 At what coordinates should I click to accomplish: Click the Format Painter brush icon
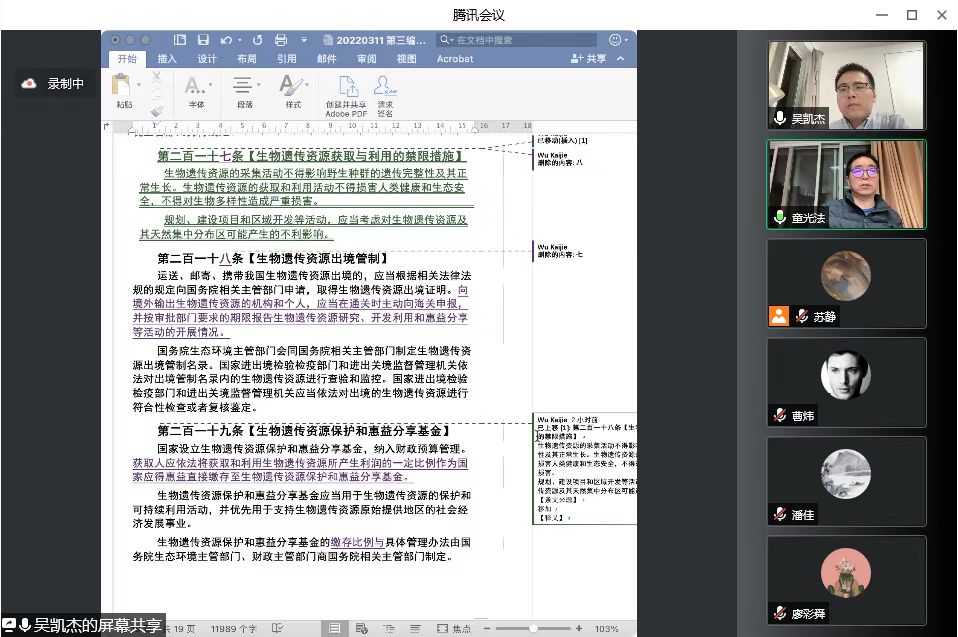point(156,111)
